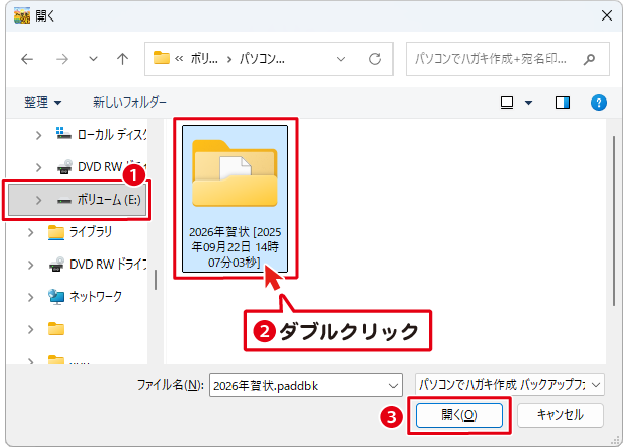The width and height of the screenshot is (623, 447).
Task: Click the search box in dialog
Action: pos(505,58)
